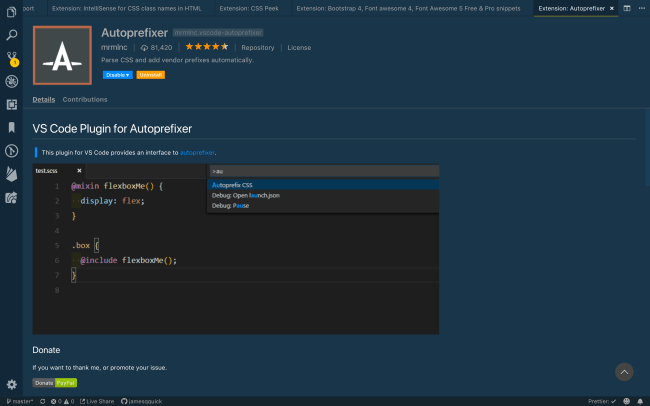Open the Explorer files icon
The width and height of the screenshot is (650, 406).
coord(12,11)
